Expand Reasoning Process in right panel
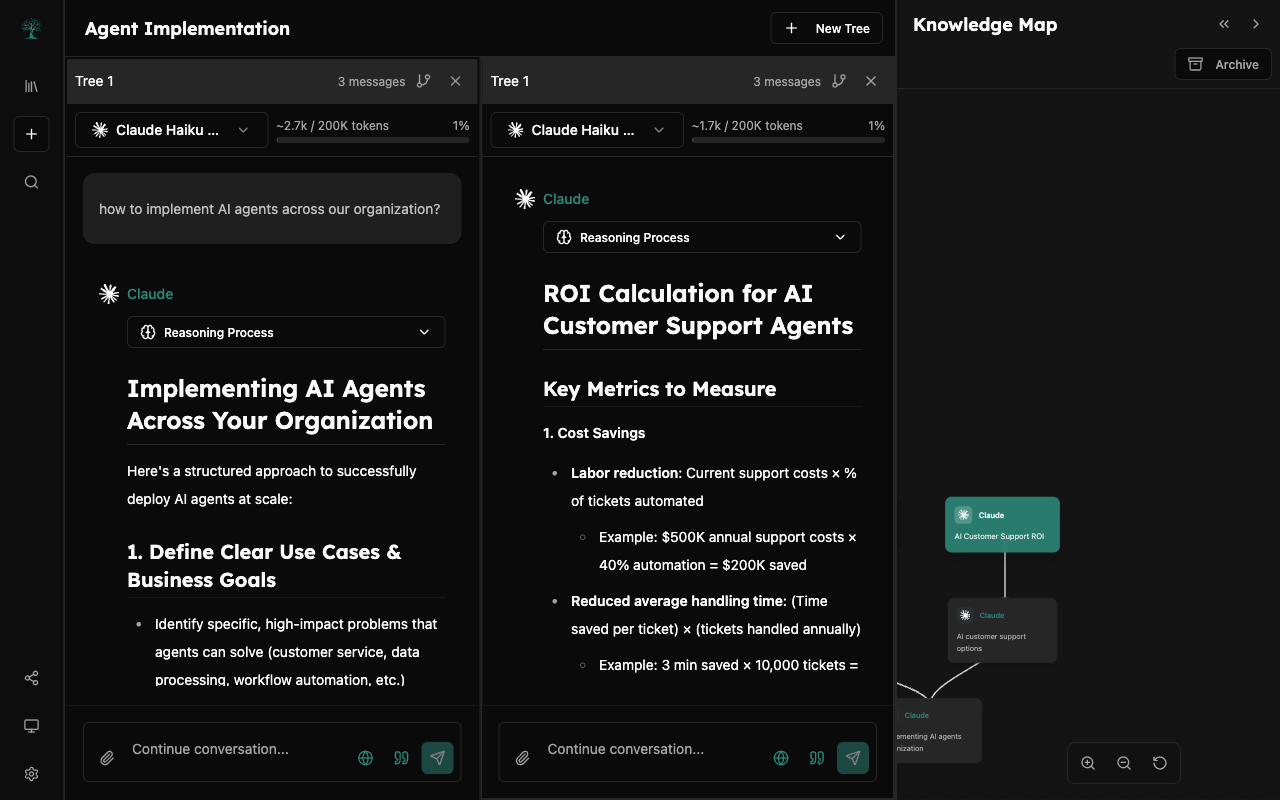This screenshot has width=1280, height=800. (x=701, y=237)
